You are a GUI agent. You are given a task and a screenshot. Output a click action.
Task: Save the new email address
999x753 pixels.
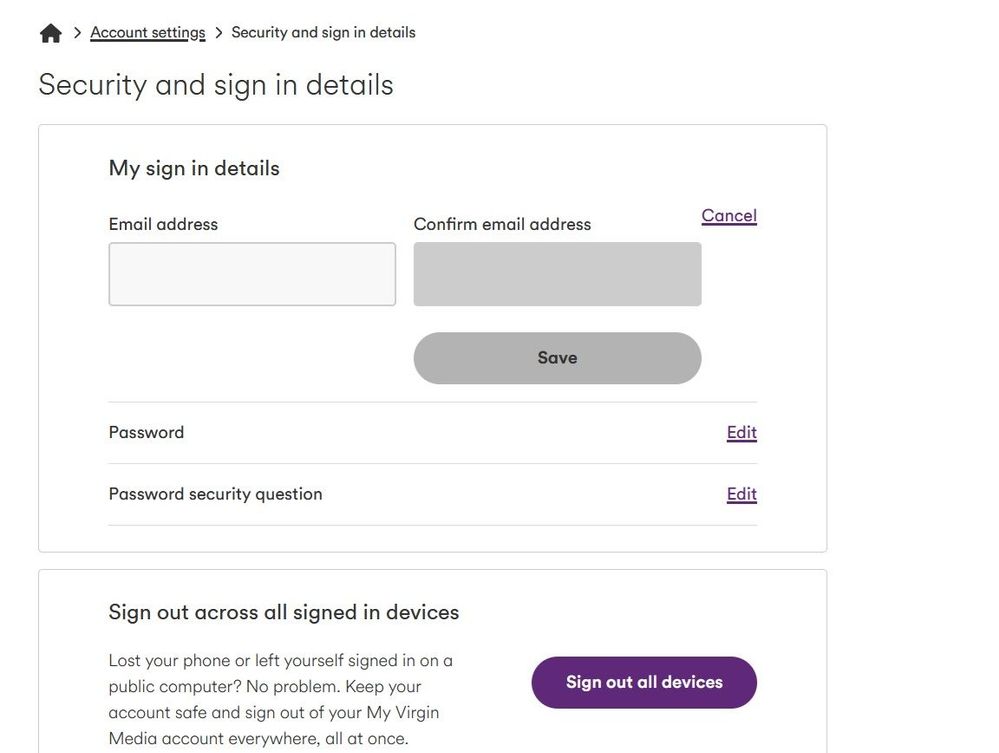557,358
